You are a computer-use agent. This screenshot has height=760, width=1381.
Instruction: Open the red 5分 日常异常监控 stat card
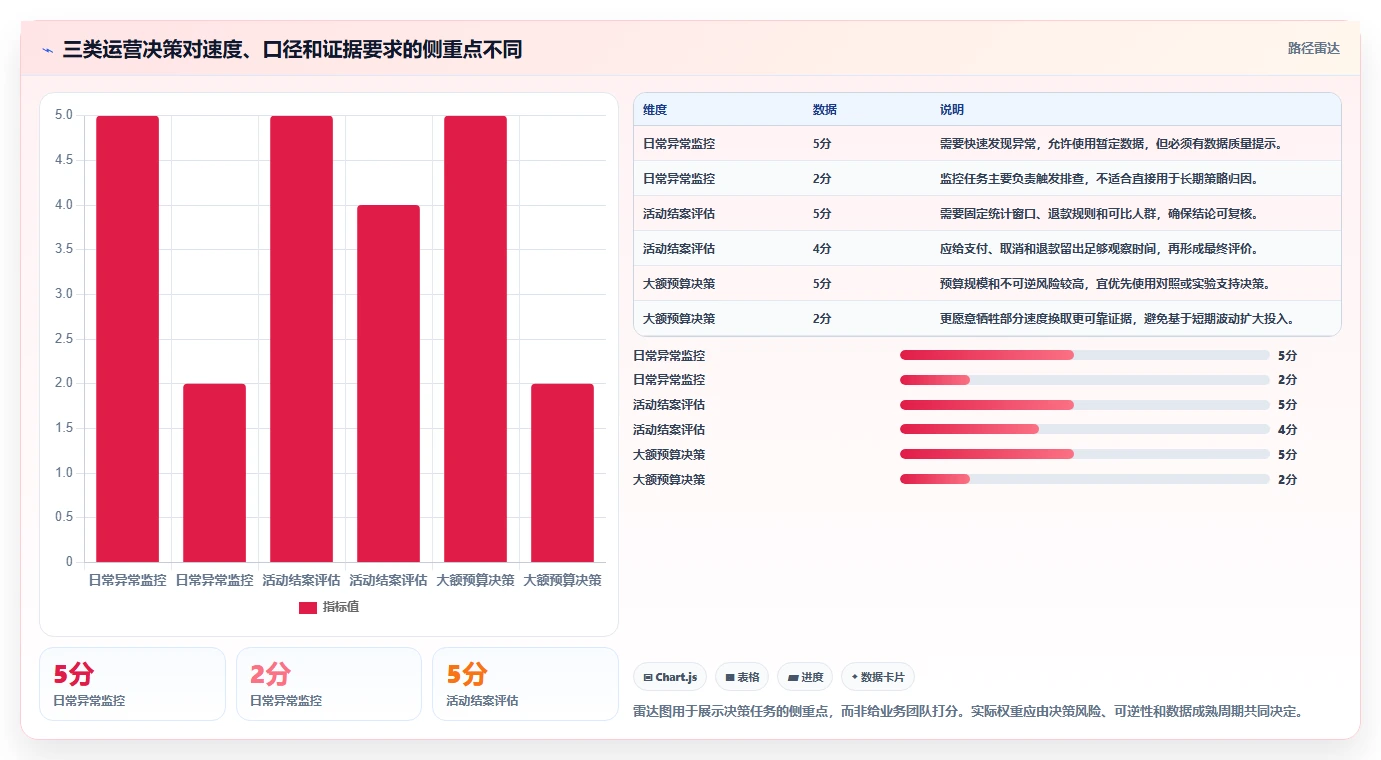(x=132, y=684)
